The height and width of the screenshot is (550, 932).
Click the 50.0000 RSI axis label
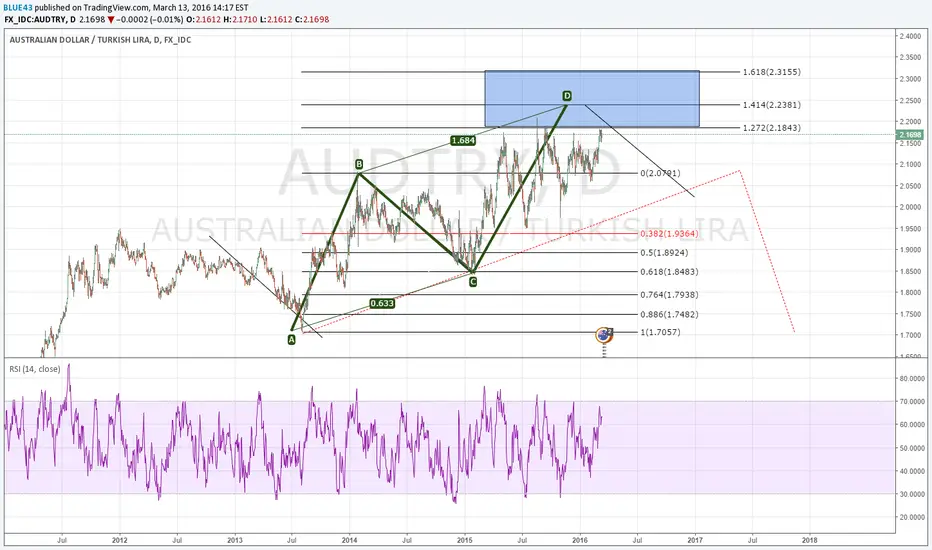coord(912,448)
